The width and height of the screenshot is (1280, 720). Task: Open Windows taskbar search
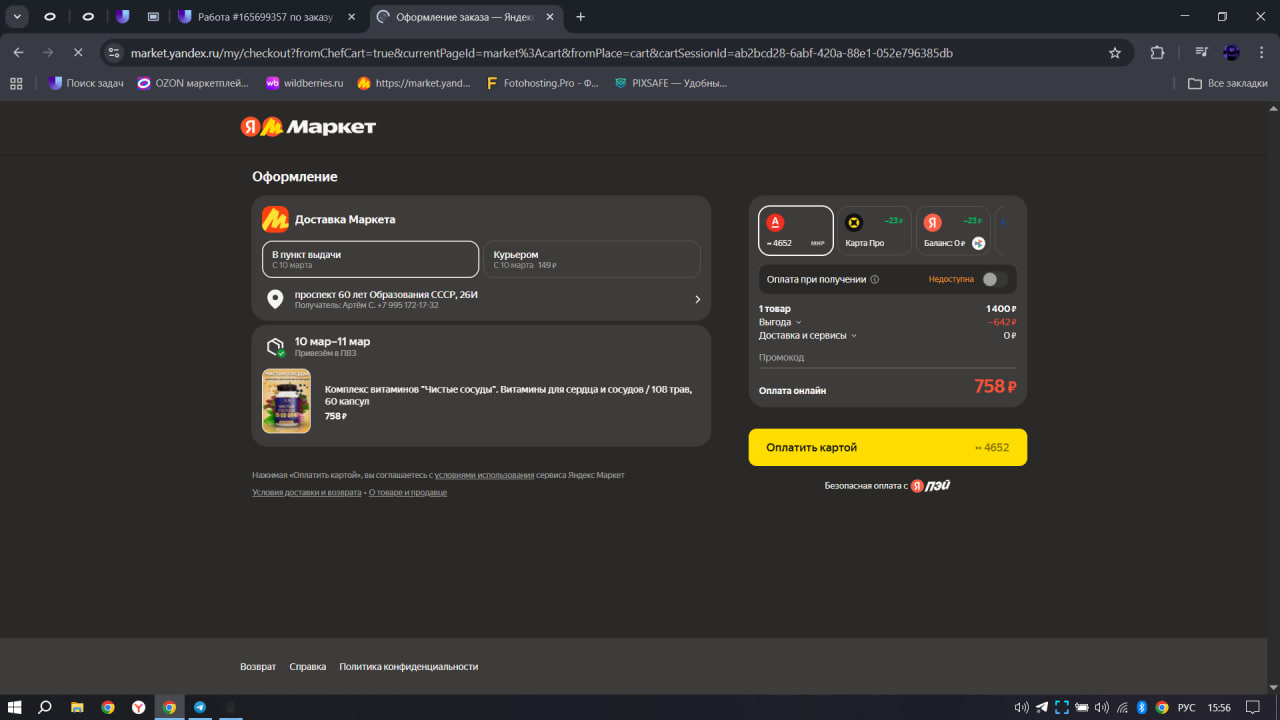[x=45, y=707]
